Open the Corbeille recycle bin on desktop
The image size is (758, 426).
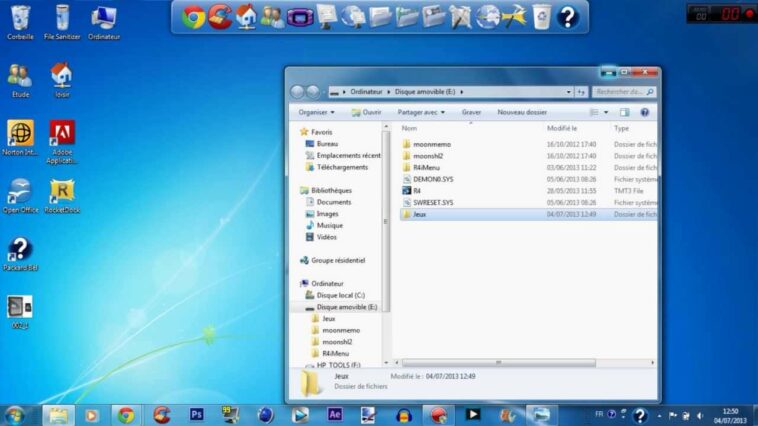pyautogui.click(x=19, y=17)
